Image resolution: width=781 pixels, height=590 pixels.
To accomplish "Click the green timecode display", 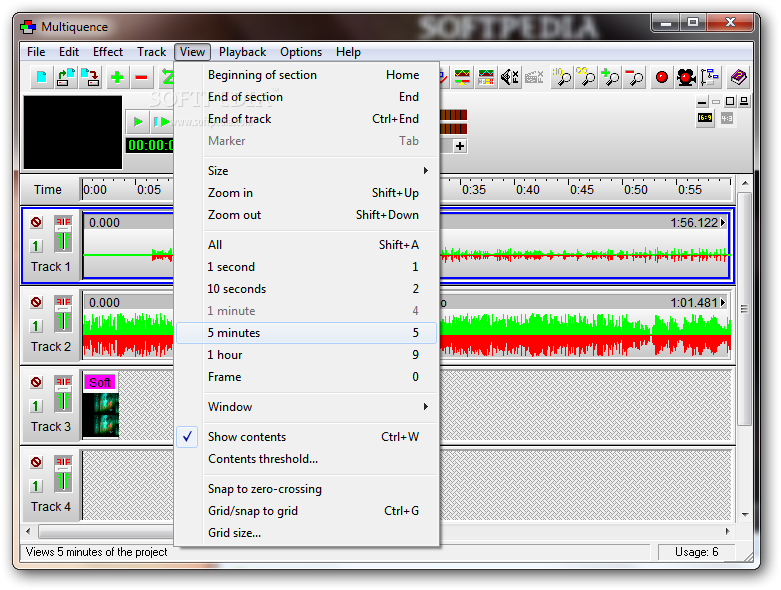I will pyautogui.click(x=150, y=145).
